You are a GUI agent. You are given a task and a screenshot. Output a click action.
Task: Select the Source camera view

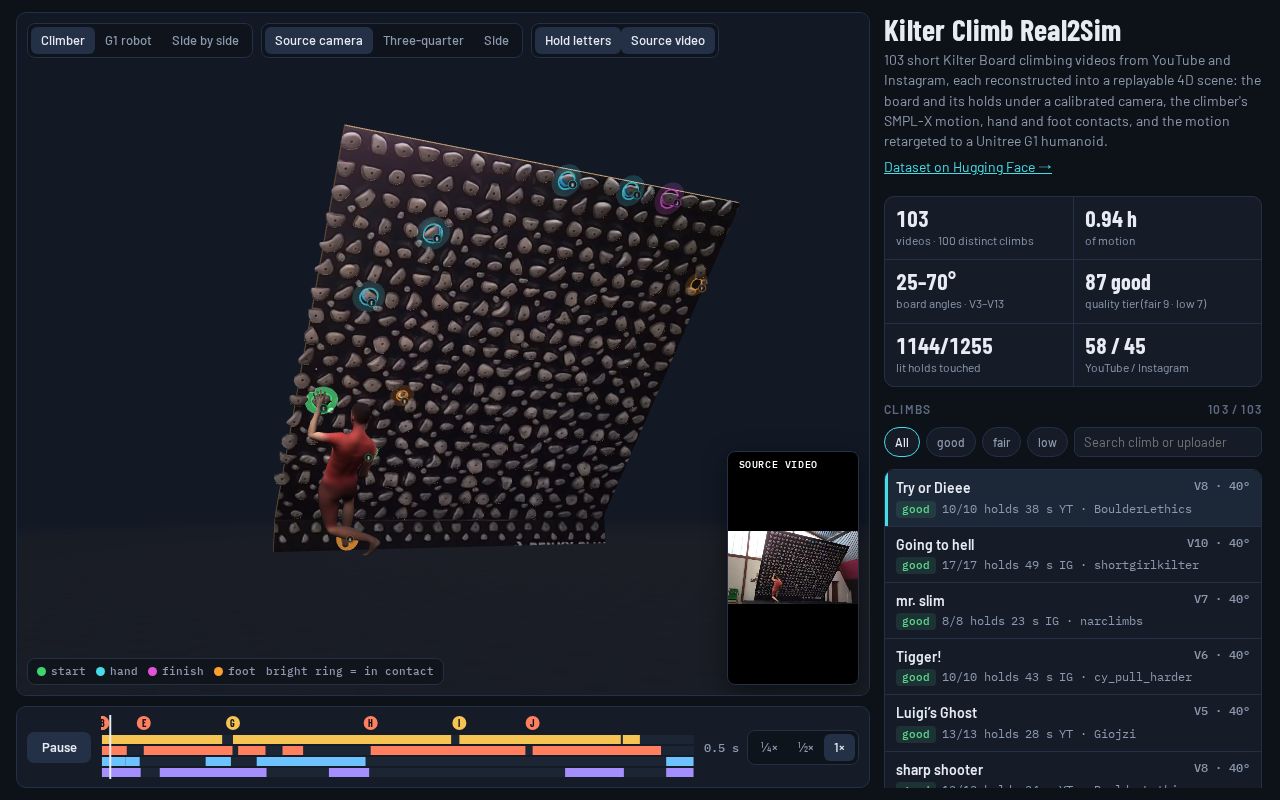[x=319, y=41]
